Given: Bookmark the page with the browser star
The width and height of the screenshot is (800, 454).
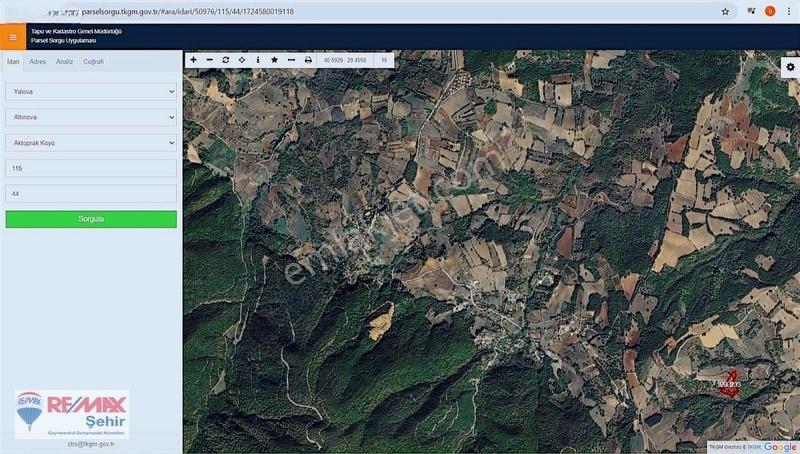Looking at the screenshot, I should [x=725, y=11].
